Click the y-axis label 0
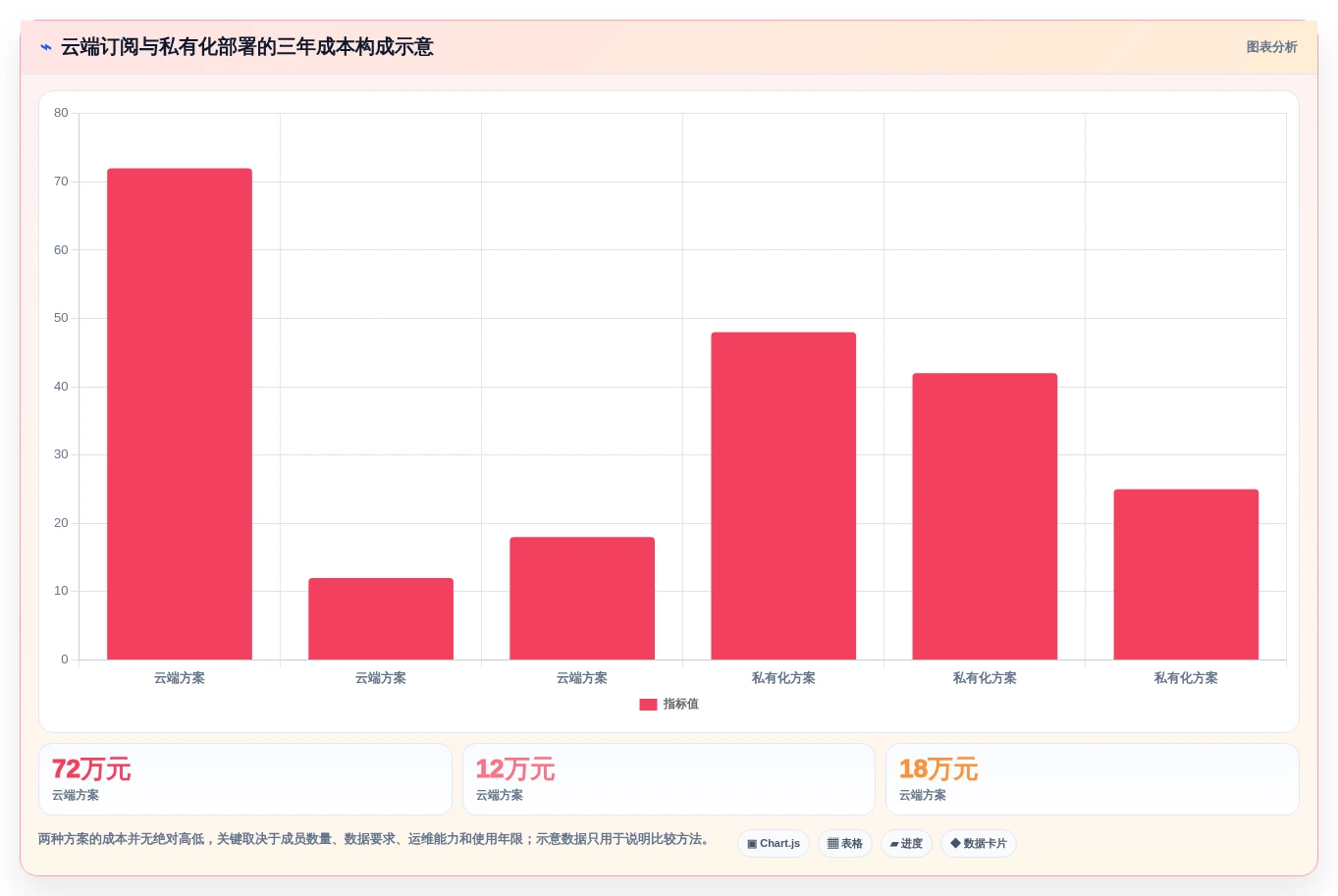 point(65,659)
